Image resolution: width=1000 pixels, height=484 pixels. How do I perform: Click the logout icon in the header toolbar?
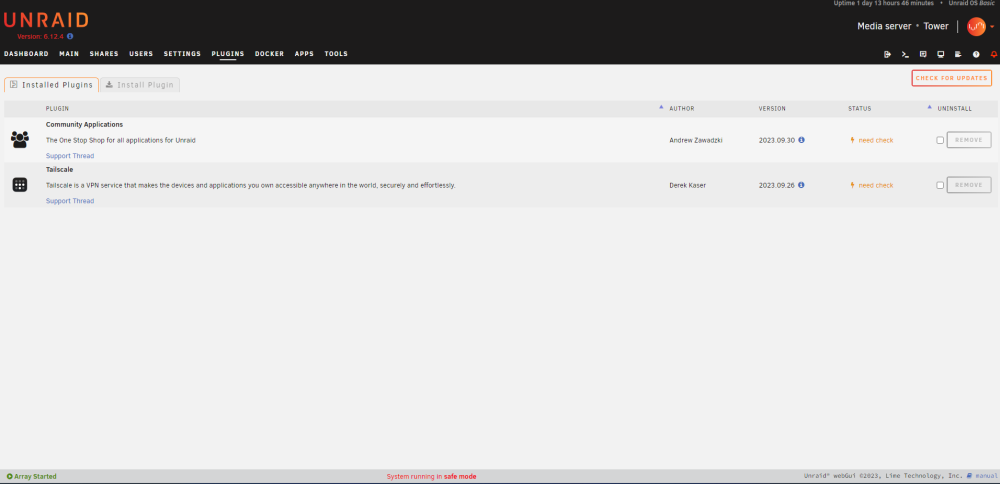coord(887,55)
